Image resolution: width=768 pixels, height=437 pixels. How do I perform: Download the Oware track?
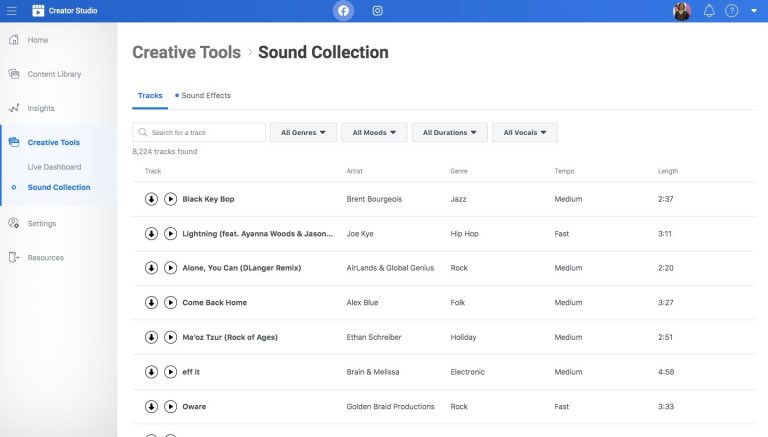pyautogui.click(x=152, y=406)
